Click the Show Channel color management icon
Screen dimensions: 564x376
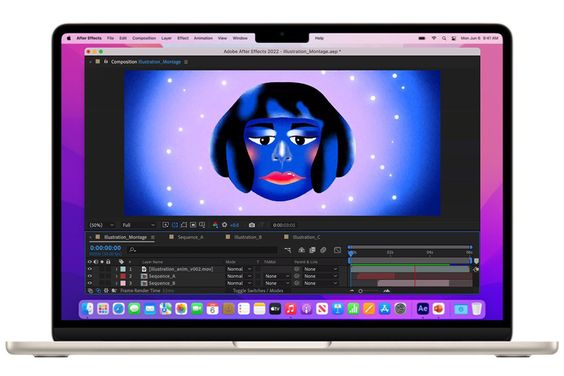coord(215,225)
